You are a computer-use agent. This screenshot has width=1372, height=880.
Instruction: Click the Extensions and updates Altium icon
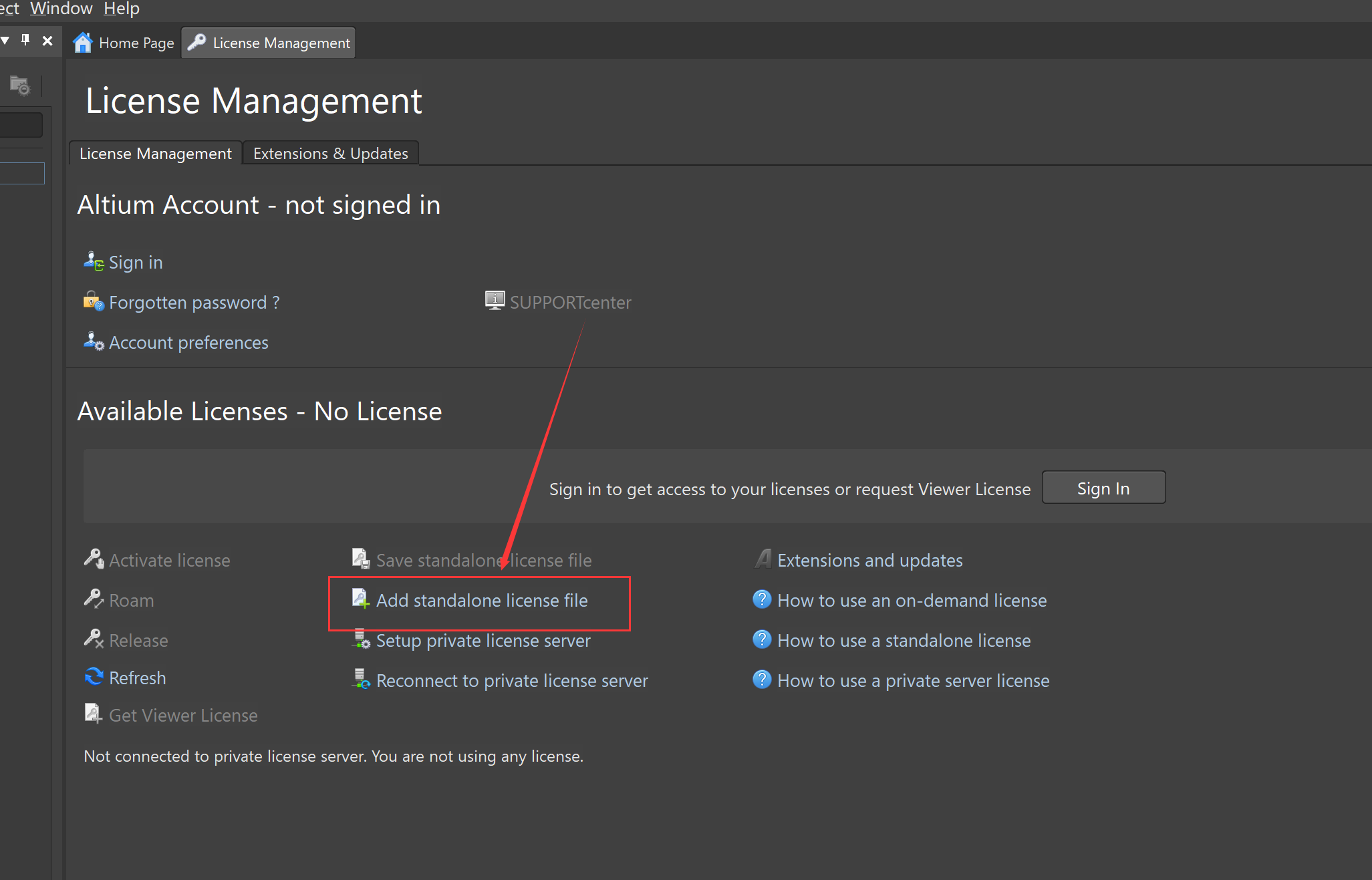click(x=763, y=559)
